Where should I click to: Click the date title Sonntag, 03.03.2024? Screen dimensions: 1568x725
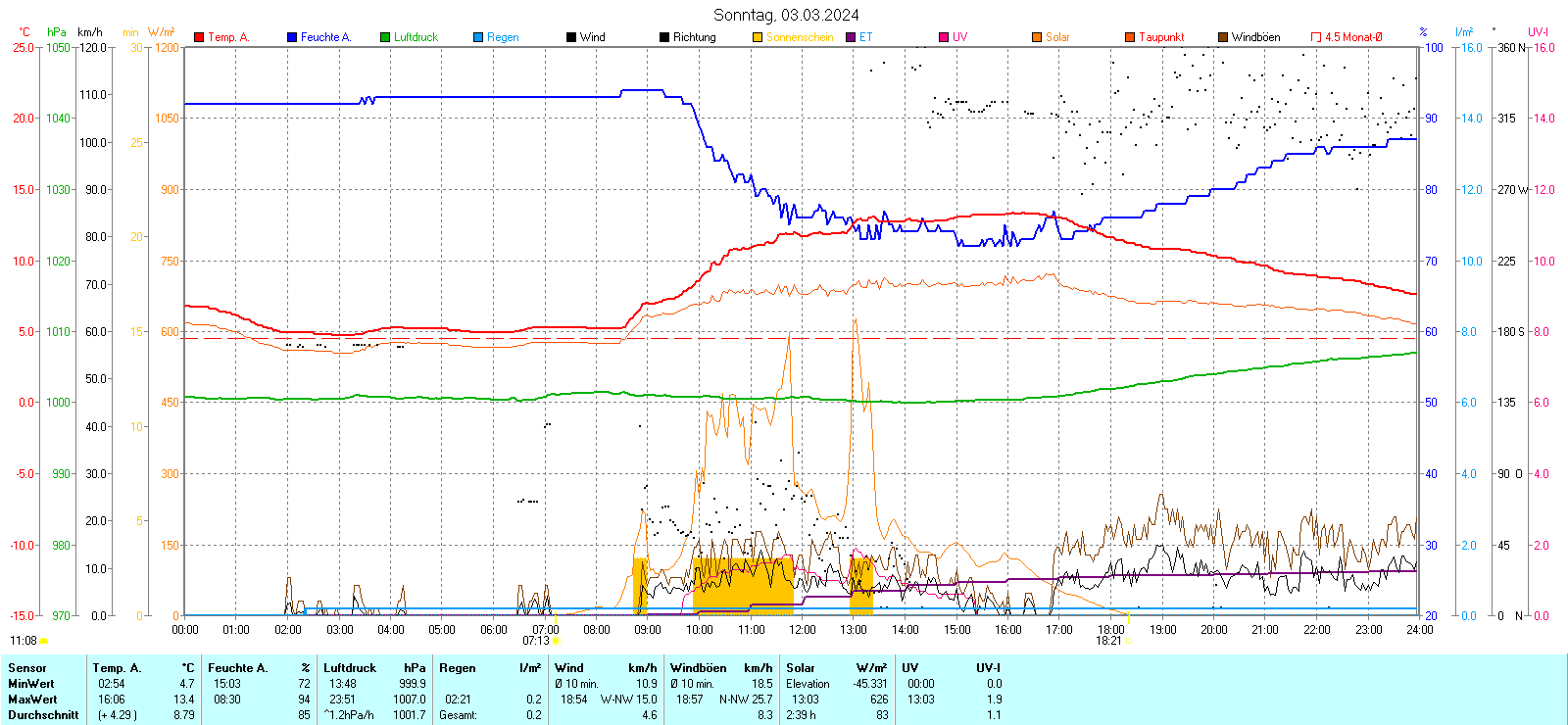pyautogui.click(x=786, y=15)
